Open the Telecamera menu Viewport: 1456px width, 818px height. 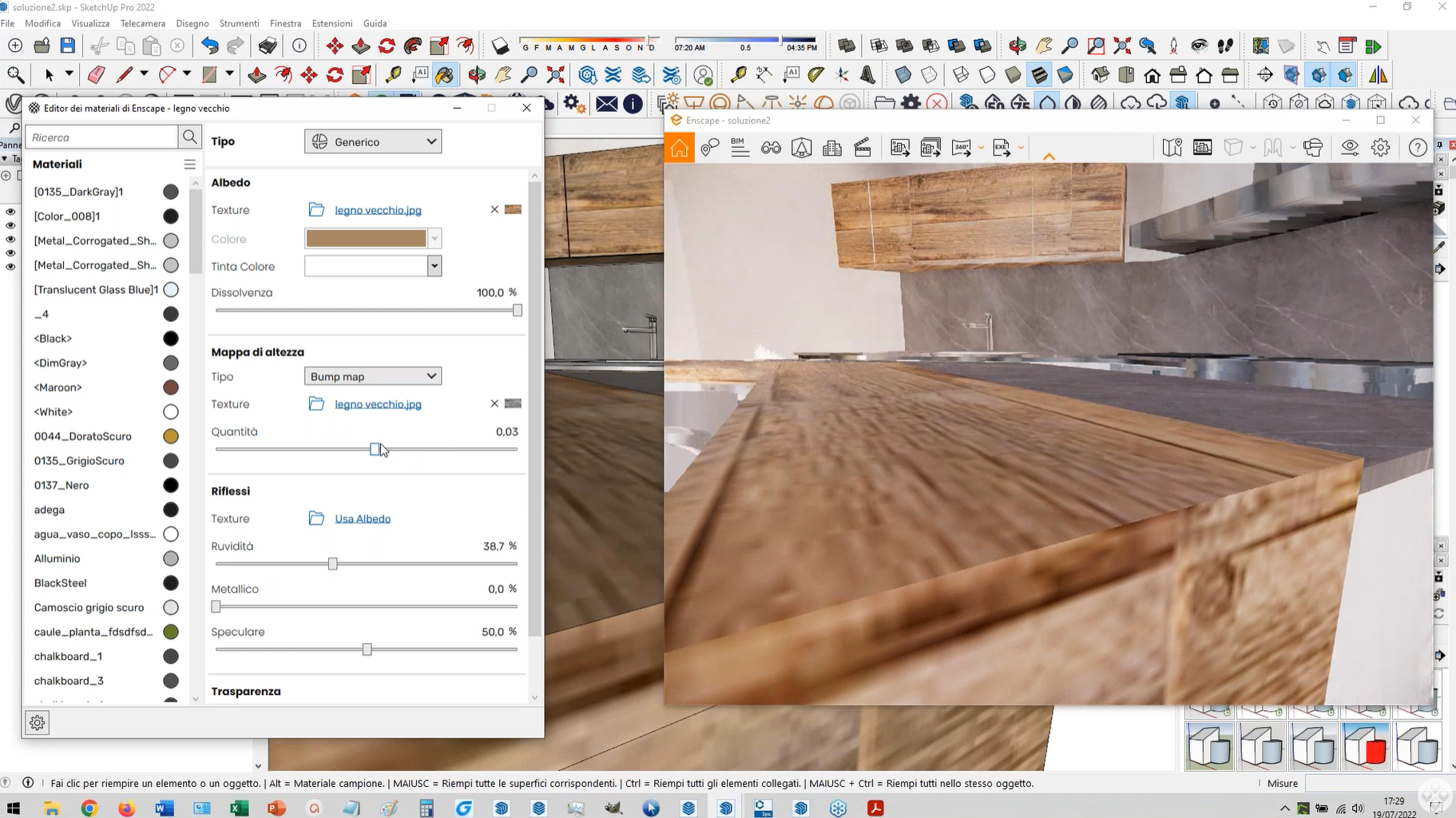tap(143, 23)
